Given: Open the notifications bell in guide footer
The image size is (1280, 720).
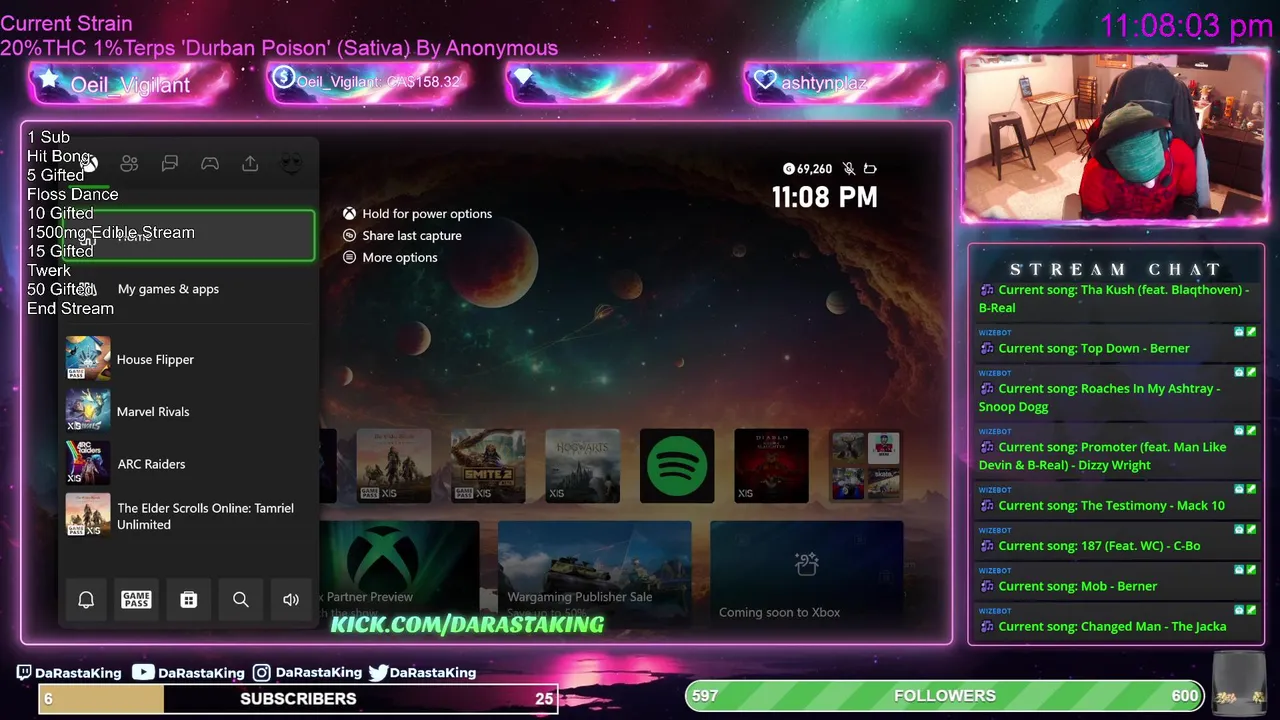Looking at the screenshot, I should click(86, 599).
